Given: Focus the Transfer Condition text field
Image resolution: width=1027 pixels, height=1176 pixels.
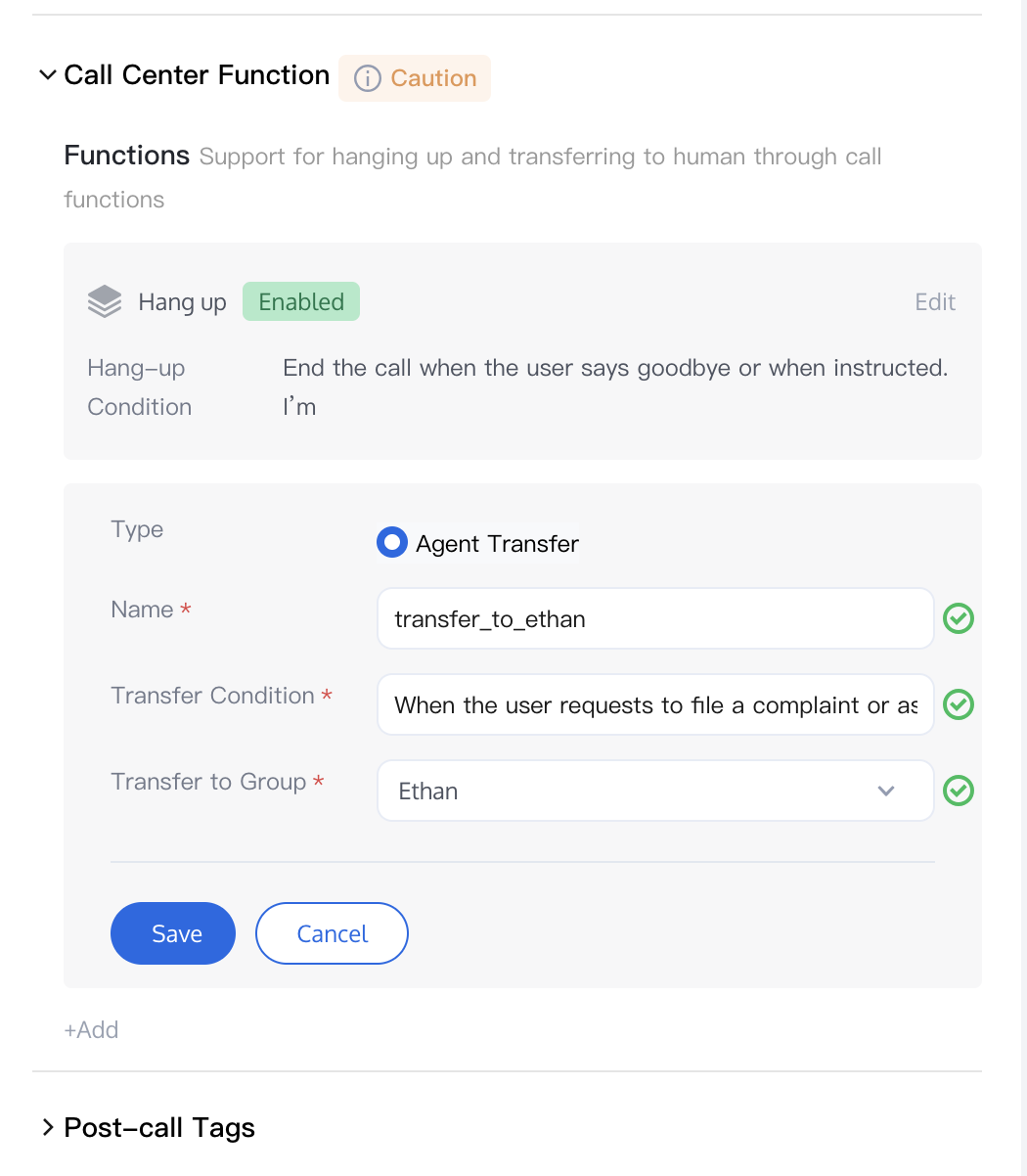Looking at the screenshot, I should pyautogui.click(x=654, y=704).
